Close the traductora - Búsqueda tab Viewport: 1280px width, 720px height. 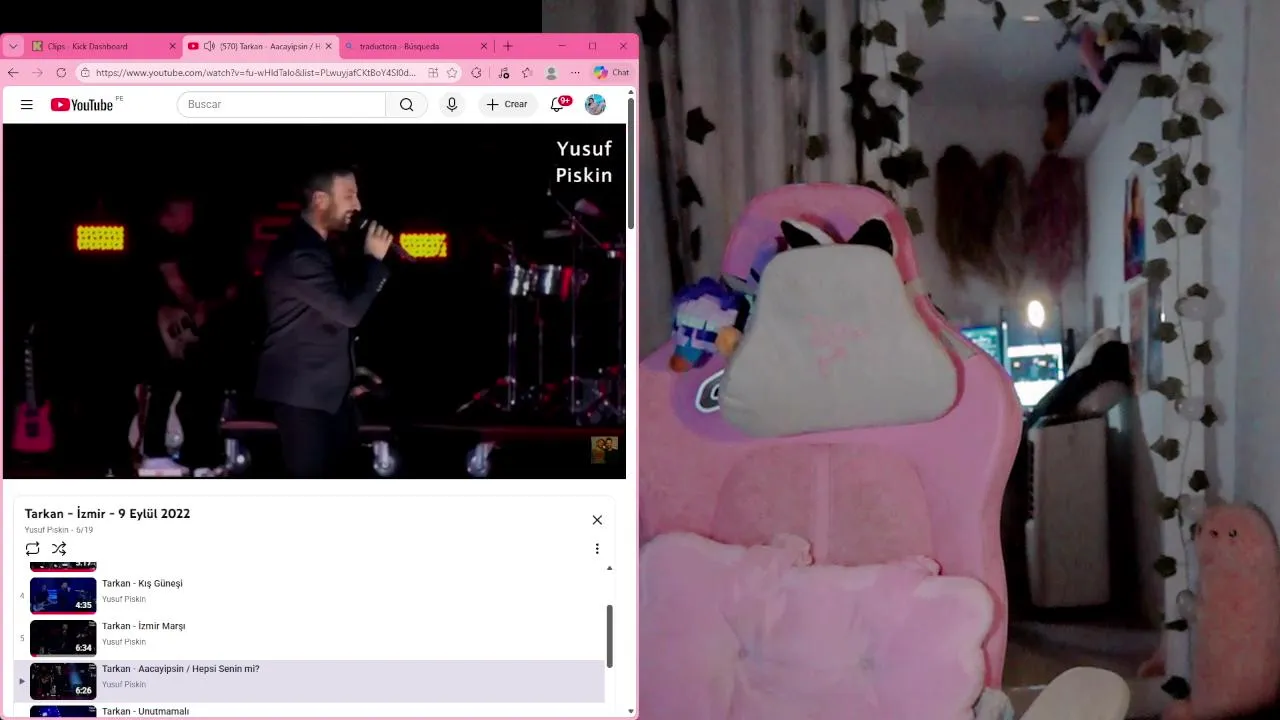tap(484, 46)
